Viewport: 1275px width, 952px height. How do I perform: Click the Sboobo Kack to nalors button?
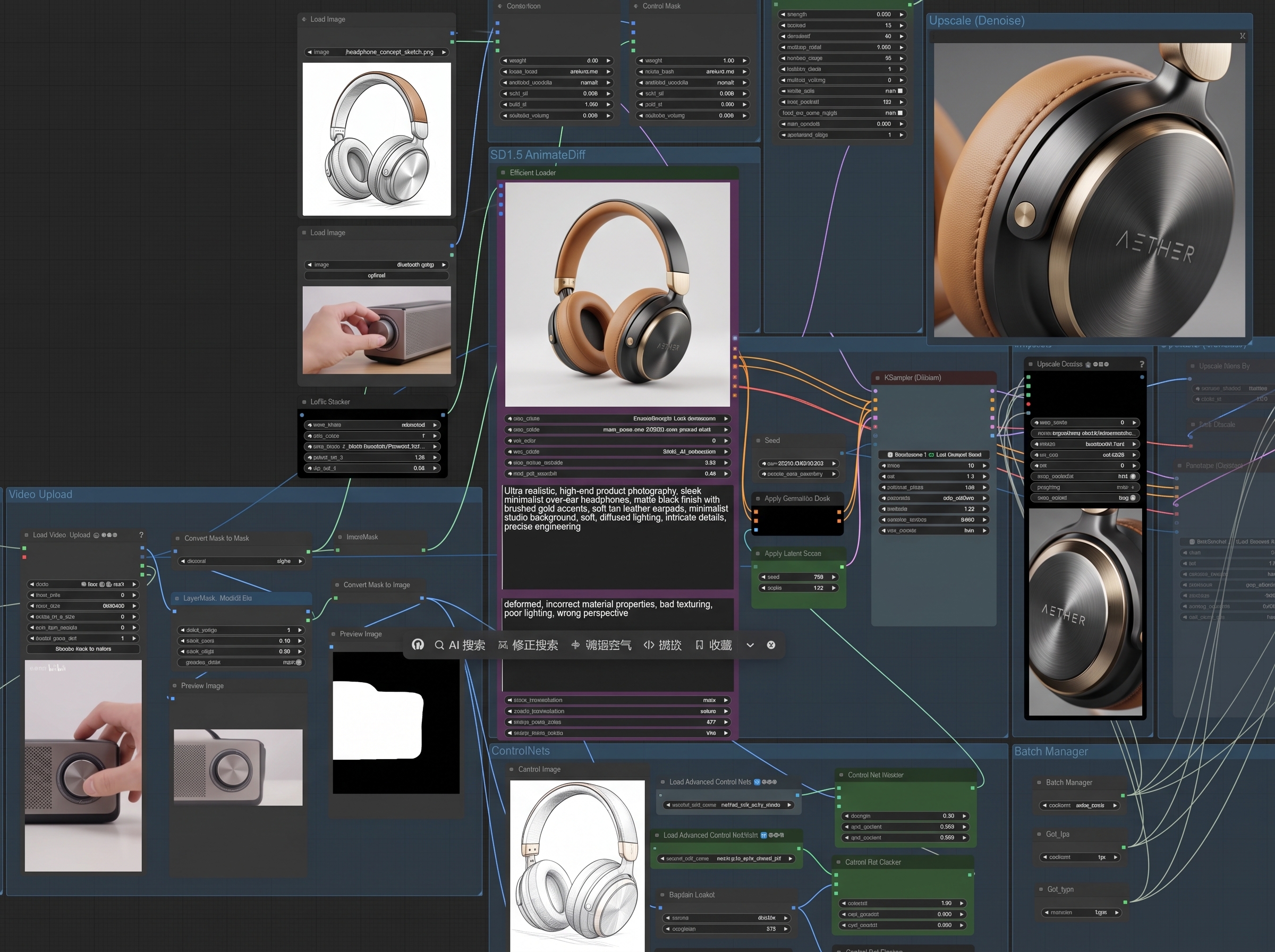pyautogui.click(x=83, y=649)
